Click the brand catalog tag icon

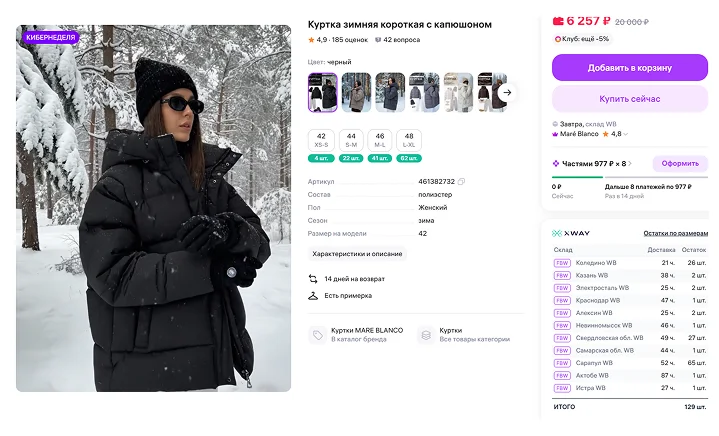[317, 335]
